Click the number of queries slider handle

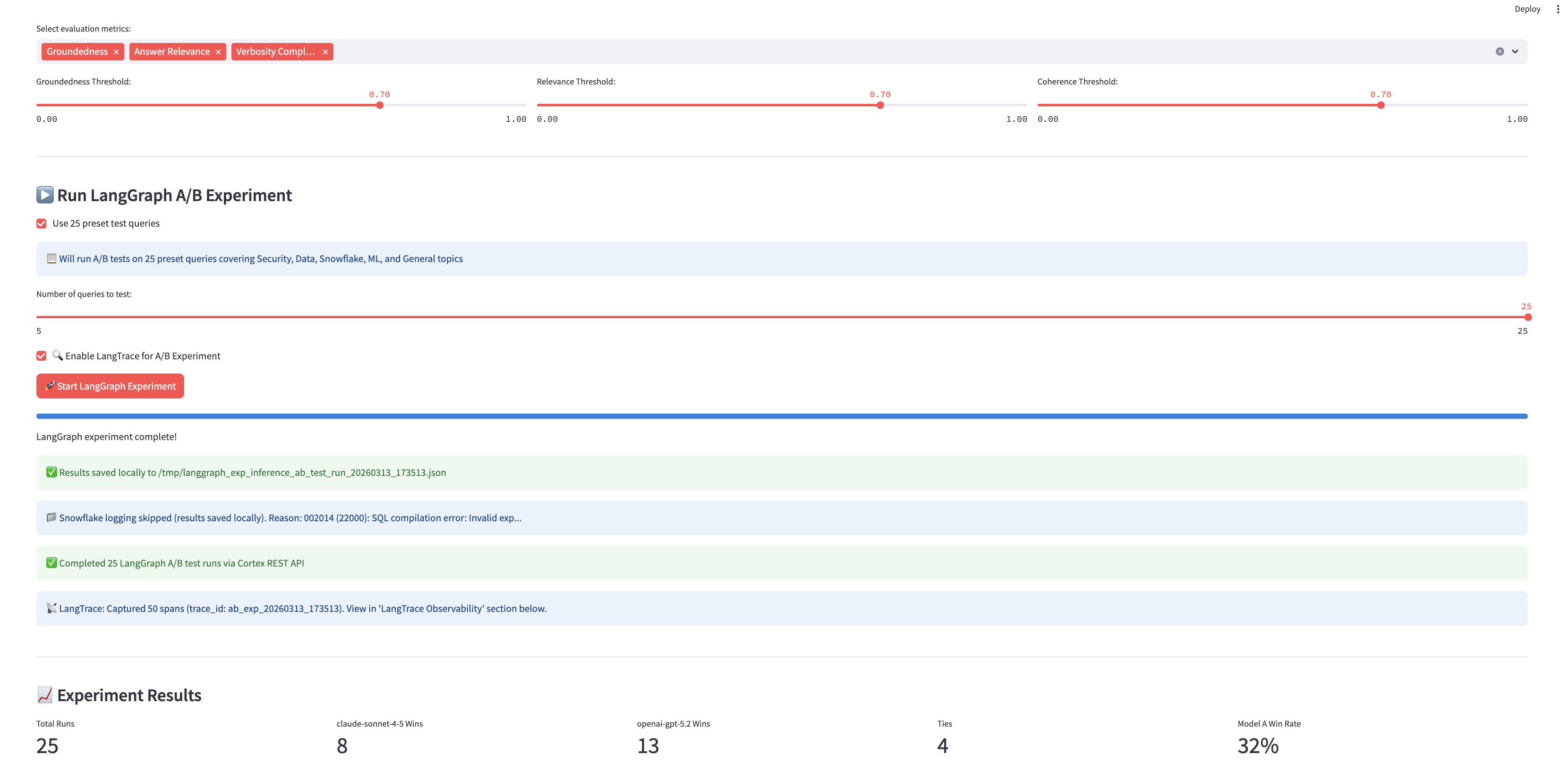point(1527,317)
